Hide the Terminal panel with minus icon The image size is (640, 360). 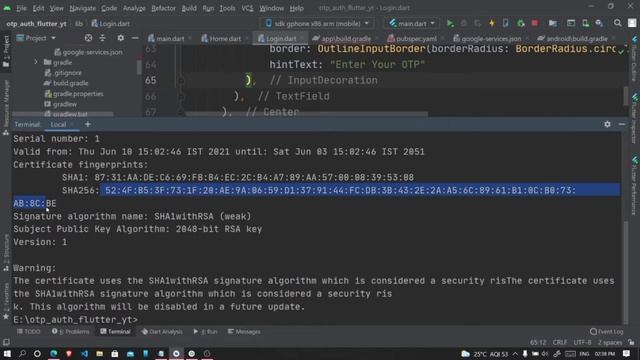(622, 124)
